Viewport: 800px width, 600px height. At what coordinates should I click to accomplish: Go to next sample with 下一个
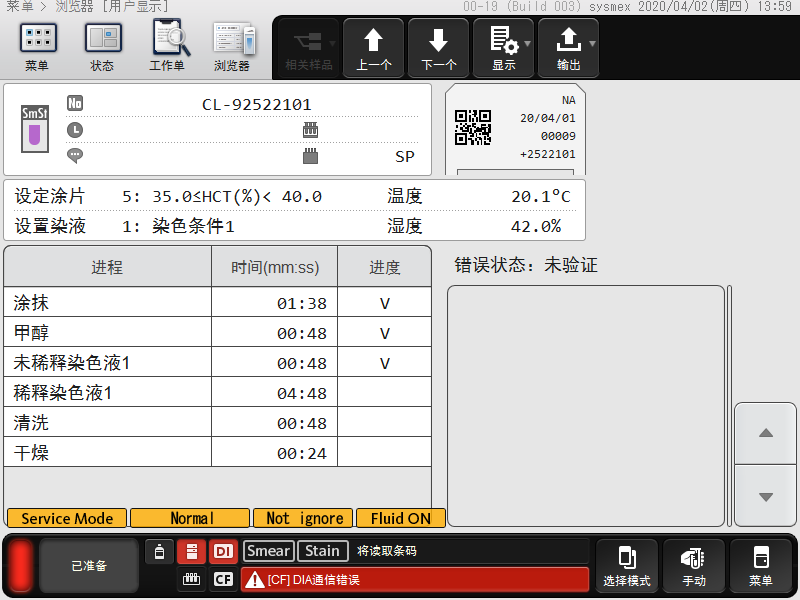coord(439,48)
